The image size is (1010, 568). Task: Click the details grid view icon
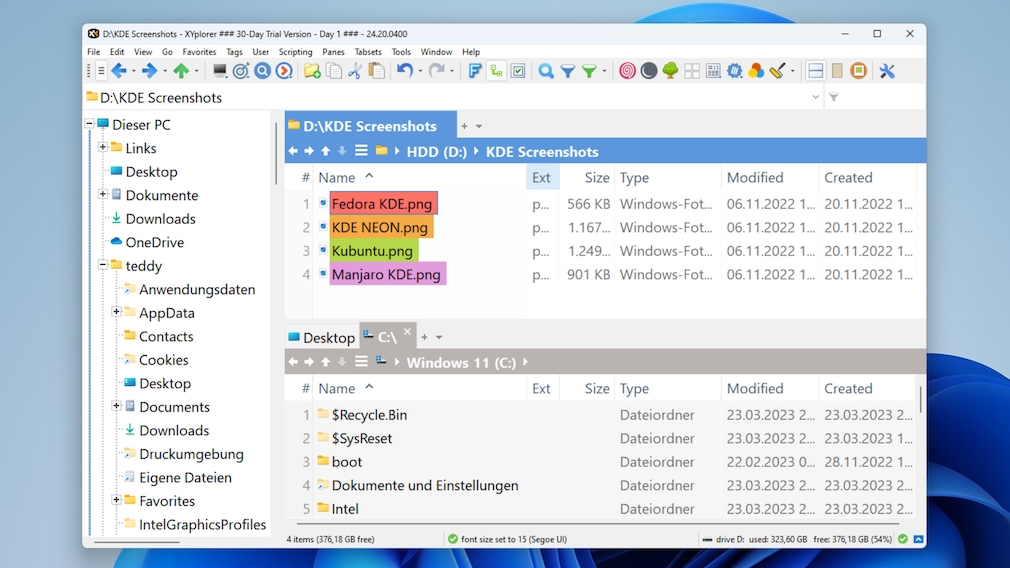[713, 71]
